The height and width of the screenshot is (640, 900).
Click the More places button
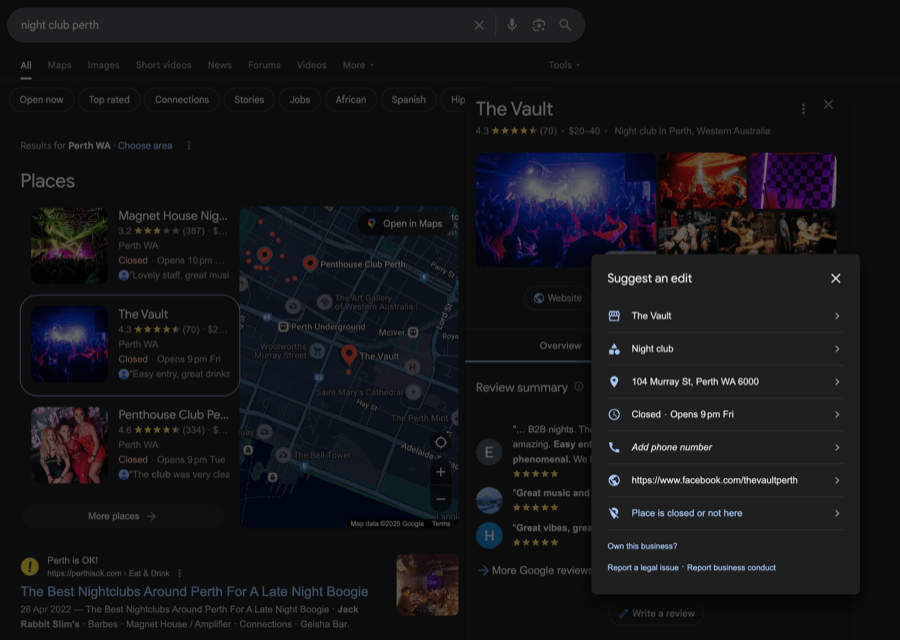[x=123, y=516]
